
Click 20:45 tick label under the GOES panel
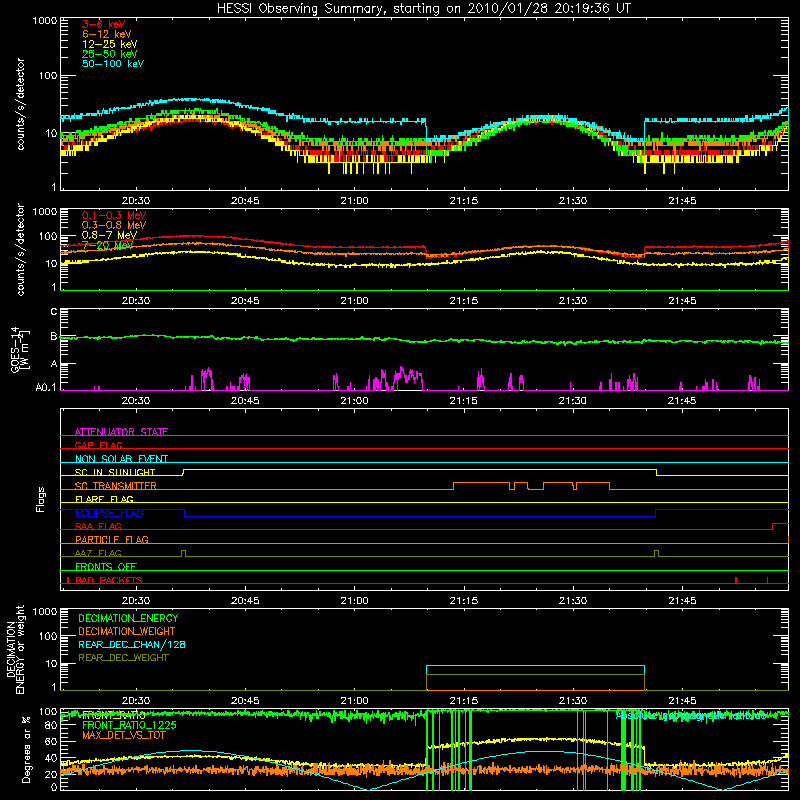coord(245,400)
